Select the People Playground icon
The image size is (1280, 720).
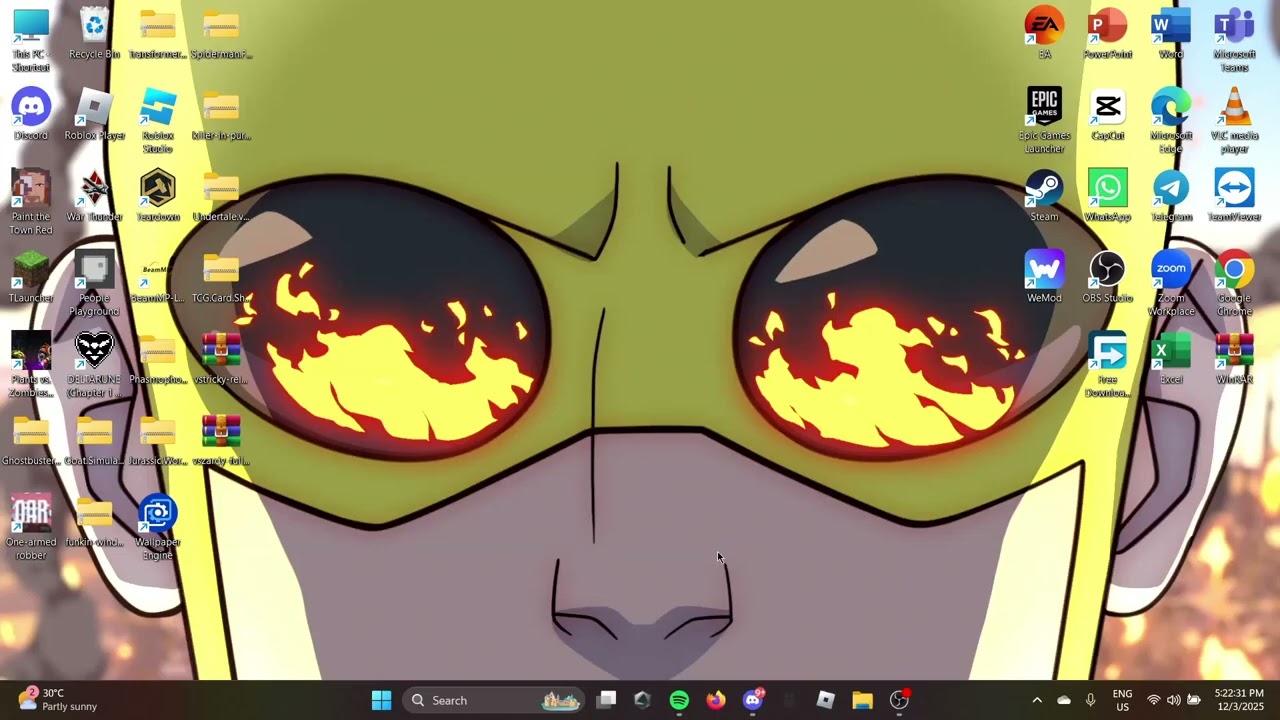[x=94, y=284]
